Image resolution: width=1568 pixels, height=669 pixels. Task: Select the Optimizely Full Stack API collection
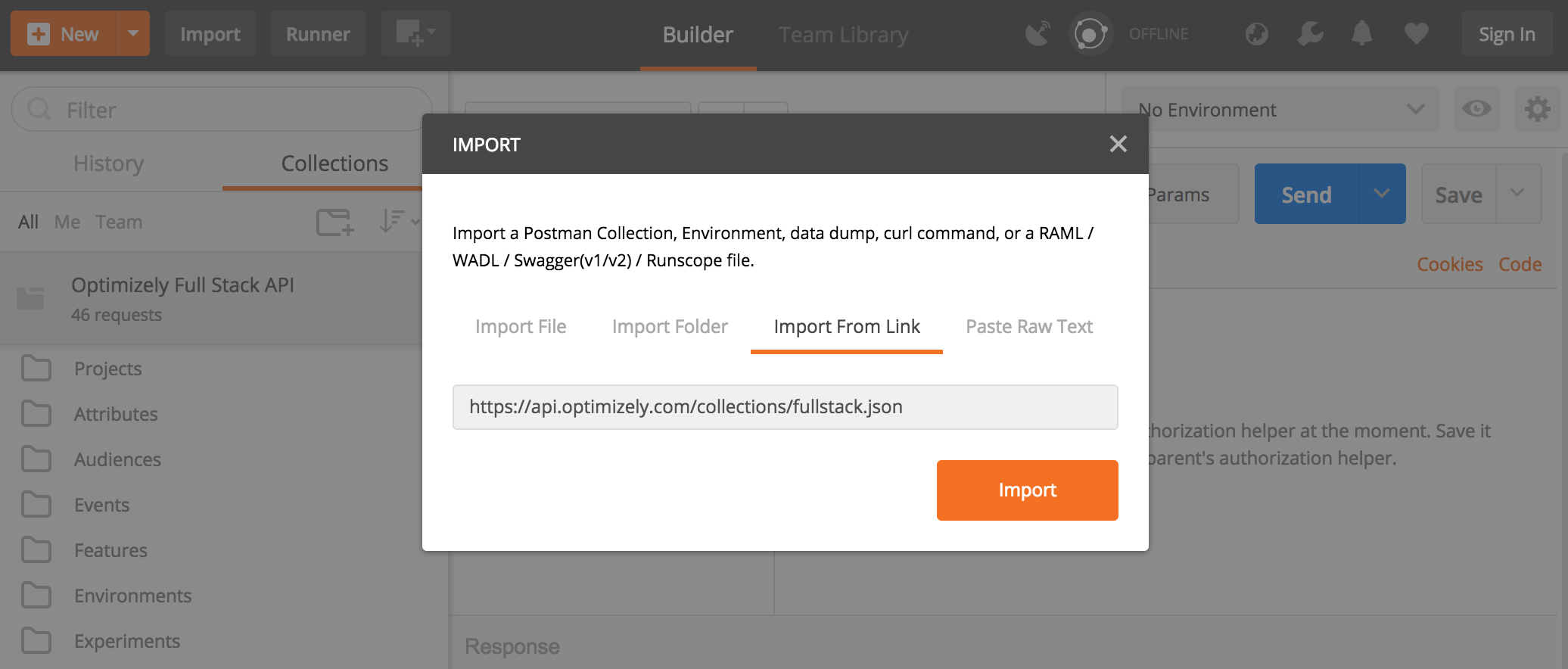click(211, 298)
